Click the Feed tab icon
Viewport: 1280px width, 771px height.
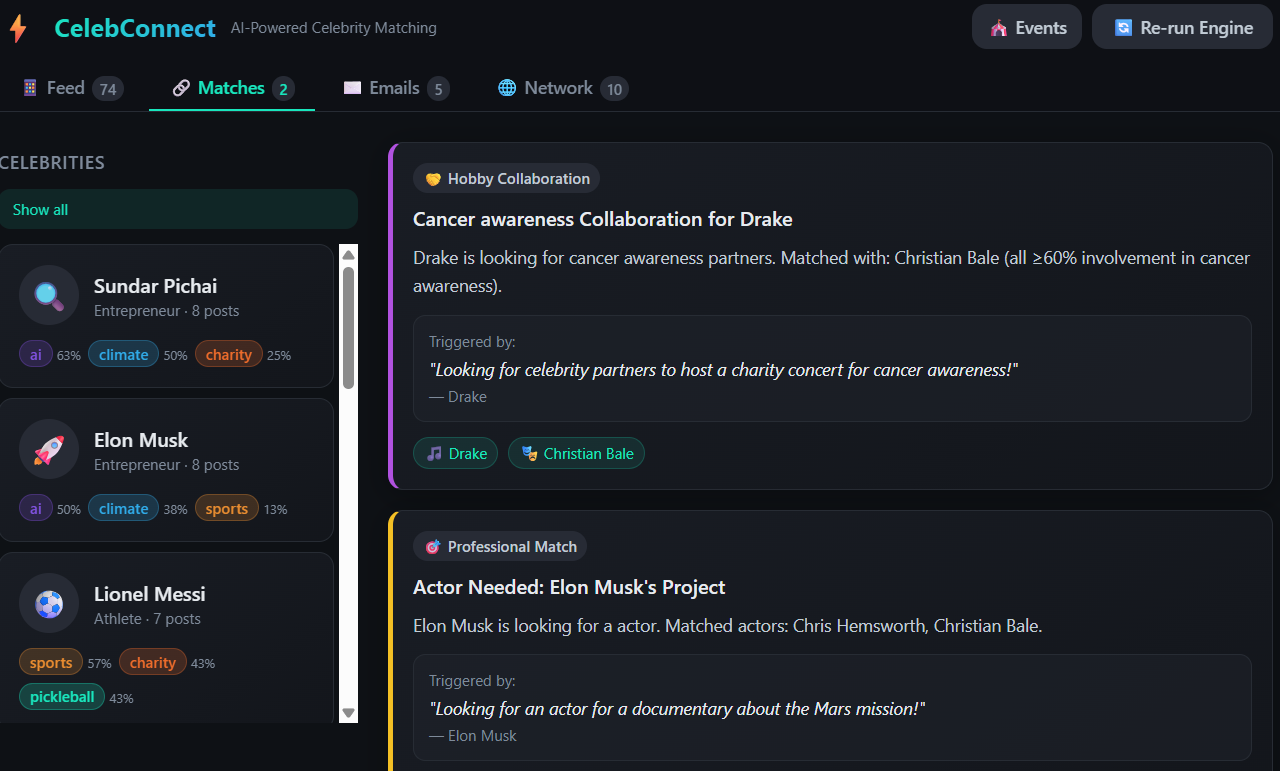coord(30,88)
